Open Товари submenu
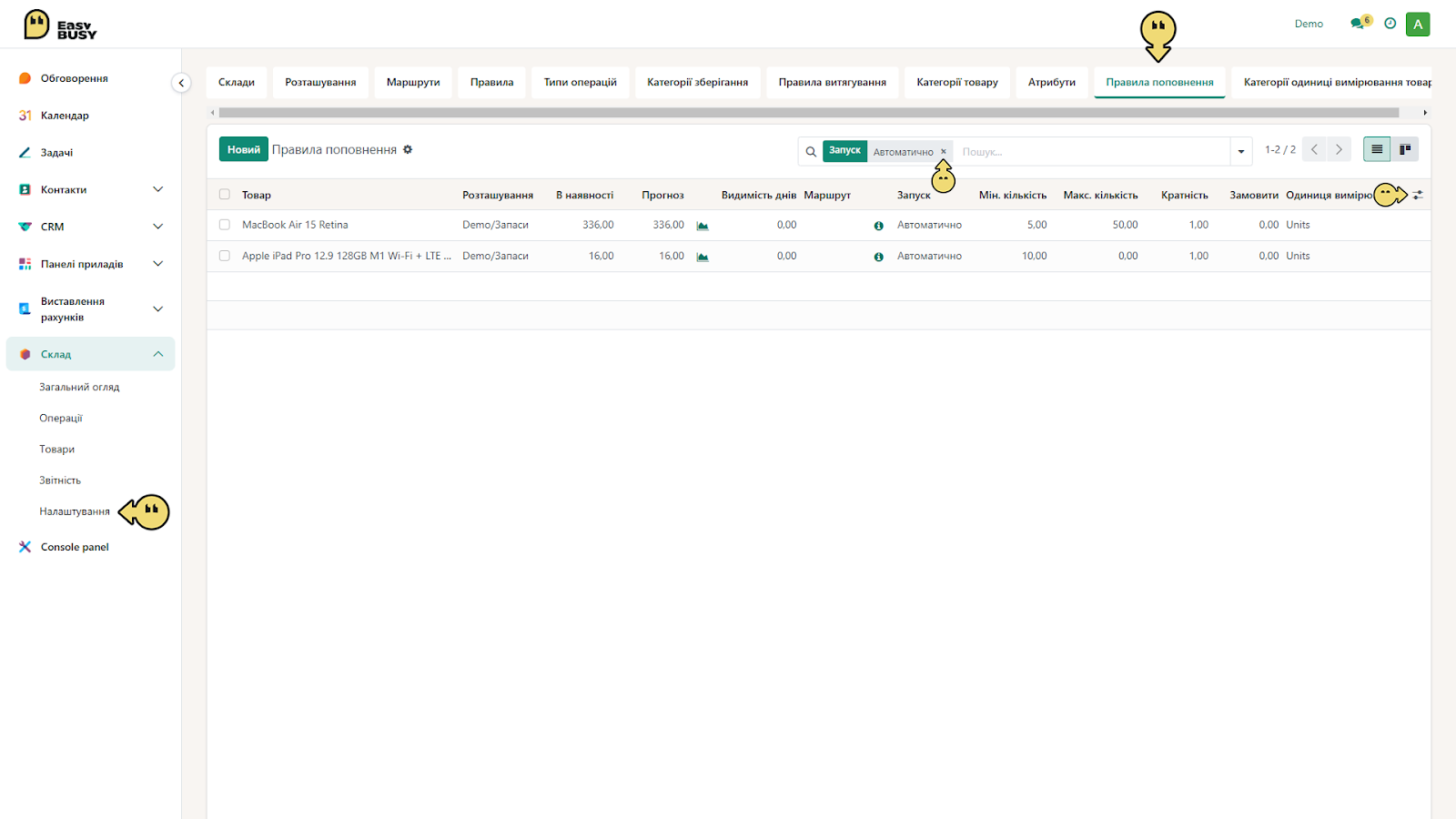The image size is (1456, 819). 57,449
